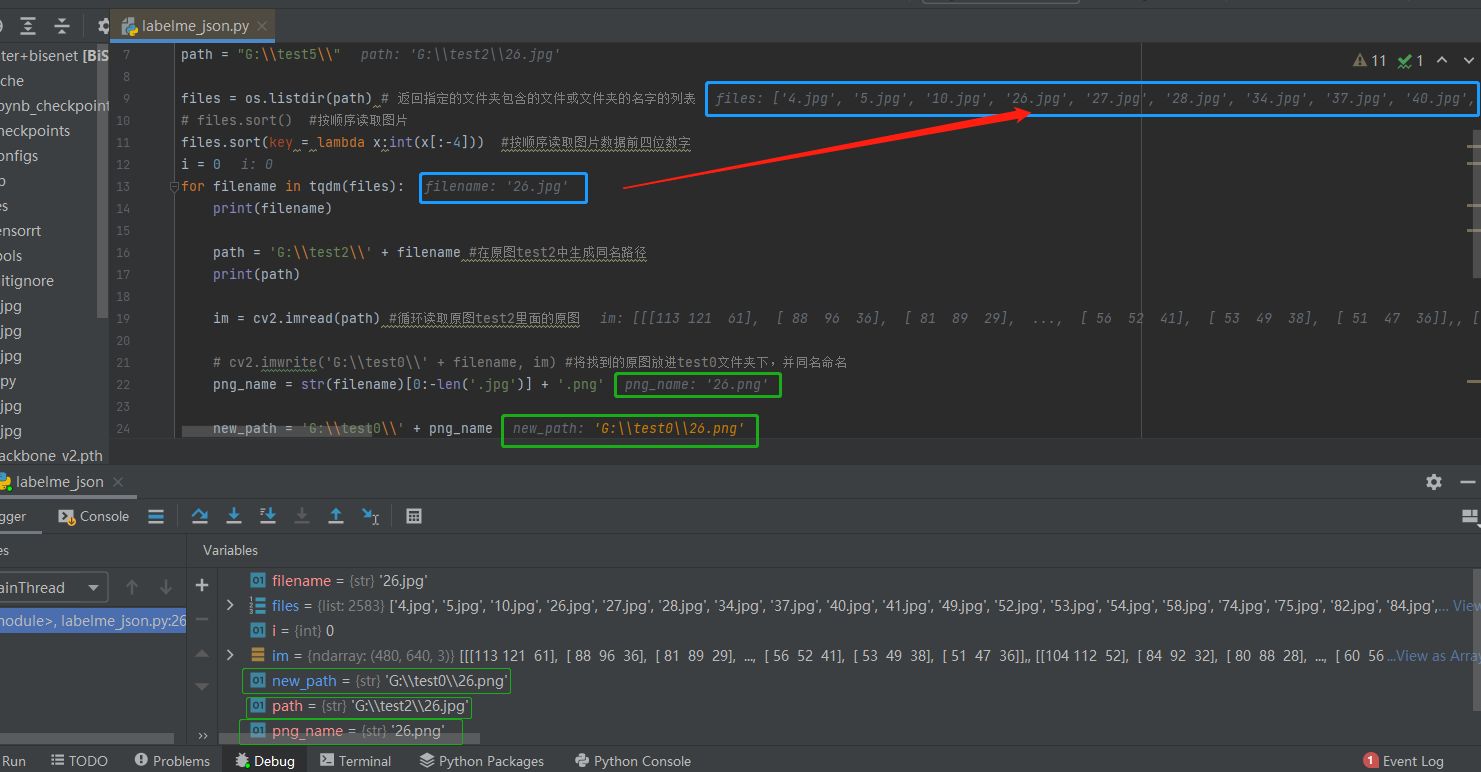
Task: Move watch down with the down triangle
Action: 202,687
